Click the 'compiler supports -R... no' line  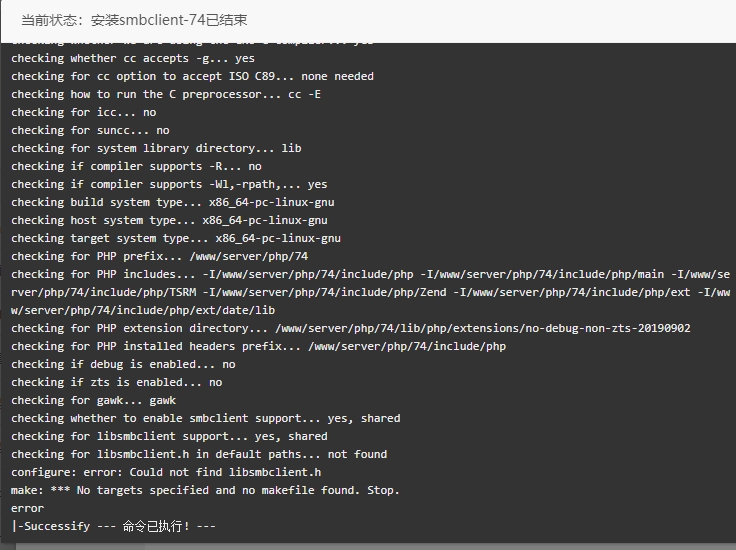click(136, 166)
